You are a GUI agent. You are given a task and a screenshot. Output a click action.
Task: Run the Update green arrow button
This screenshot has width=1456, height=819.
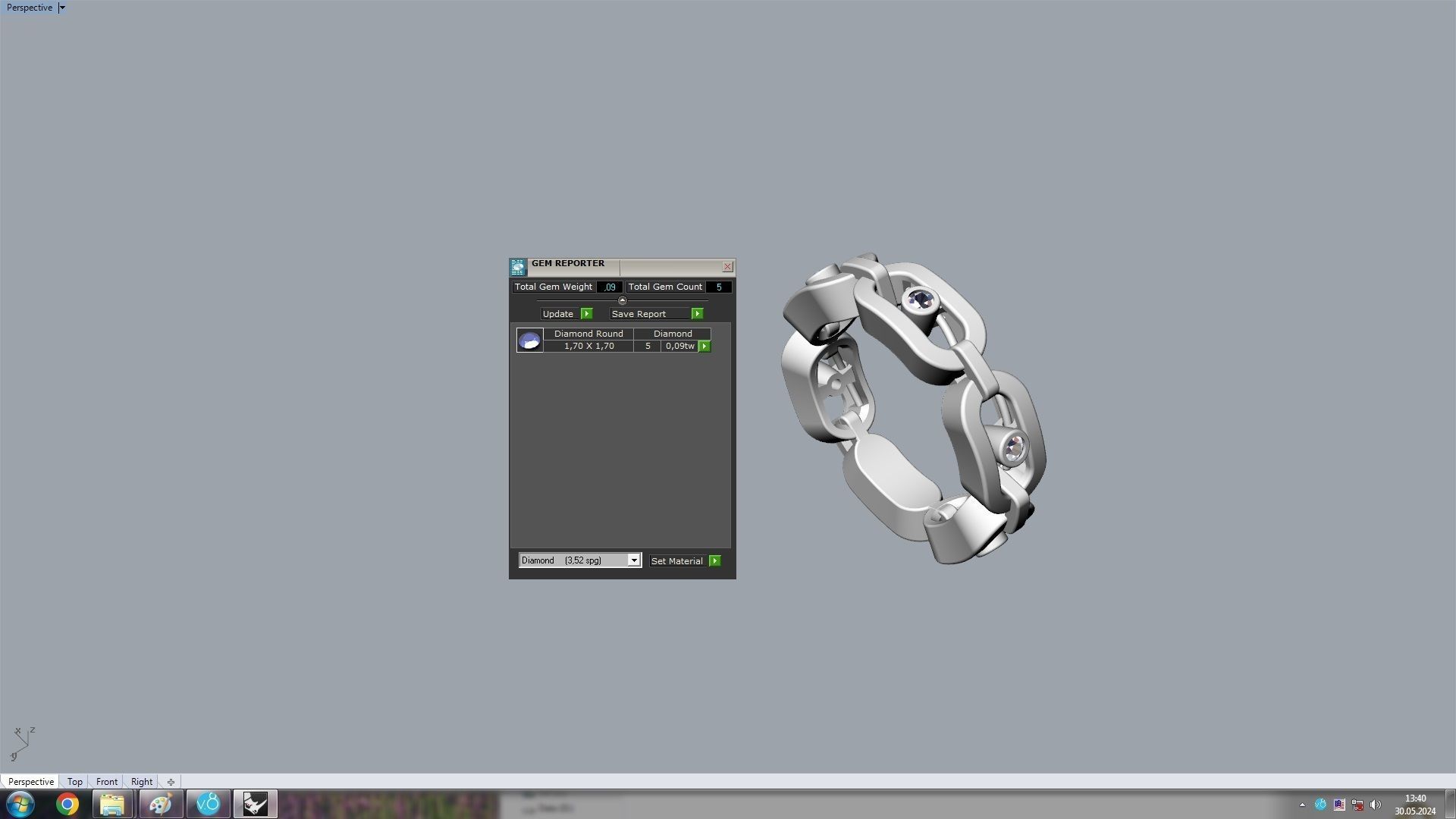586,314
